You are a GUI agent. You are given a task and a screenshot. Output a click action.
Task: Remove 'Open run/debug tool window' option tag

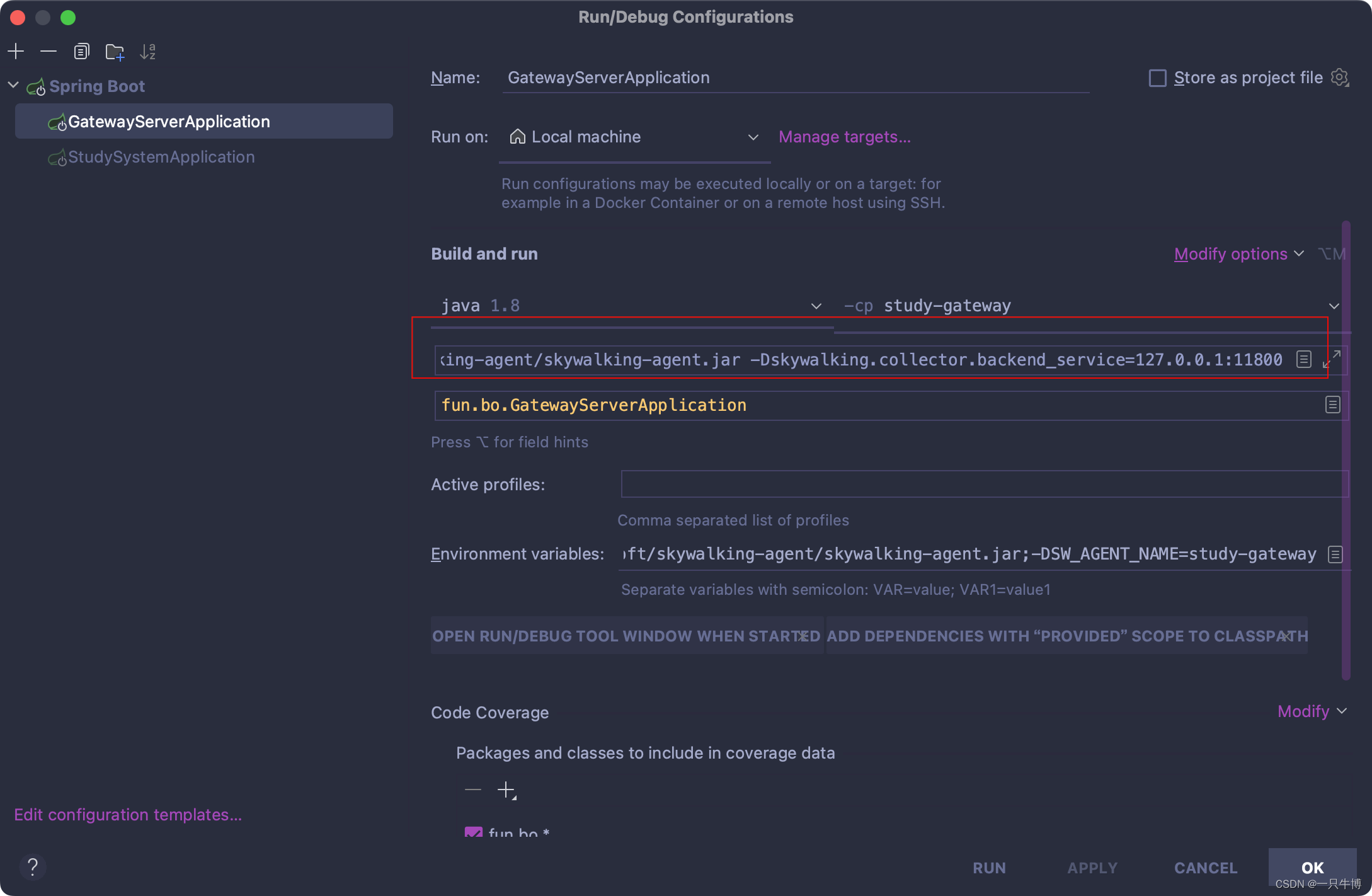[804, 636]
